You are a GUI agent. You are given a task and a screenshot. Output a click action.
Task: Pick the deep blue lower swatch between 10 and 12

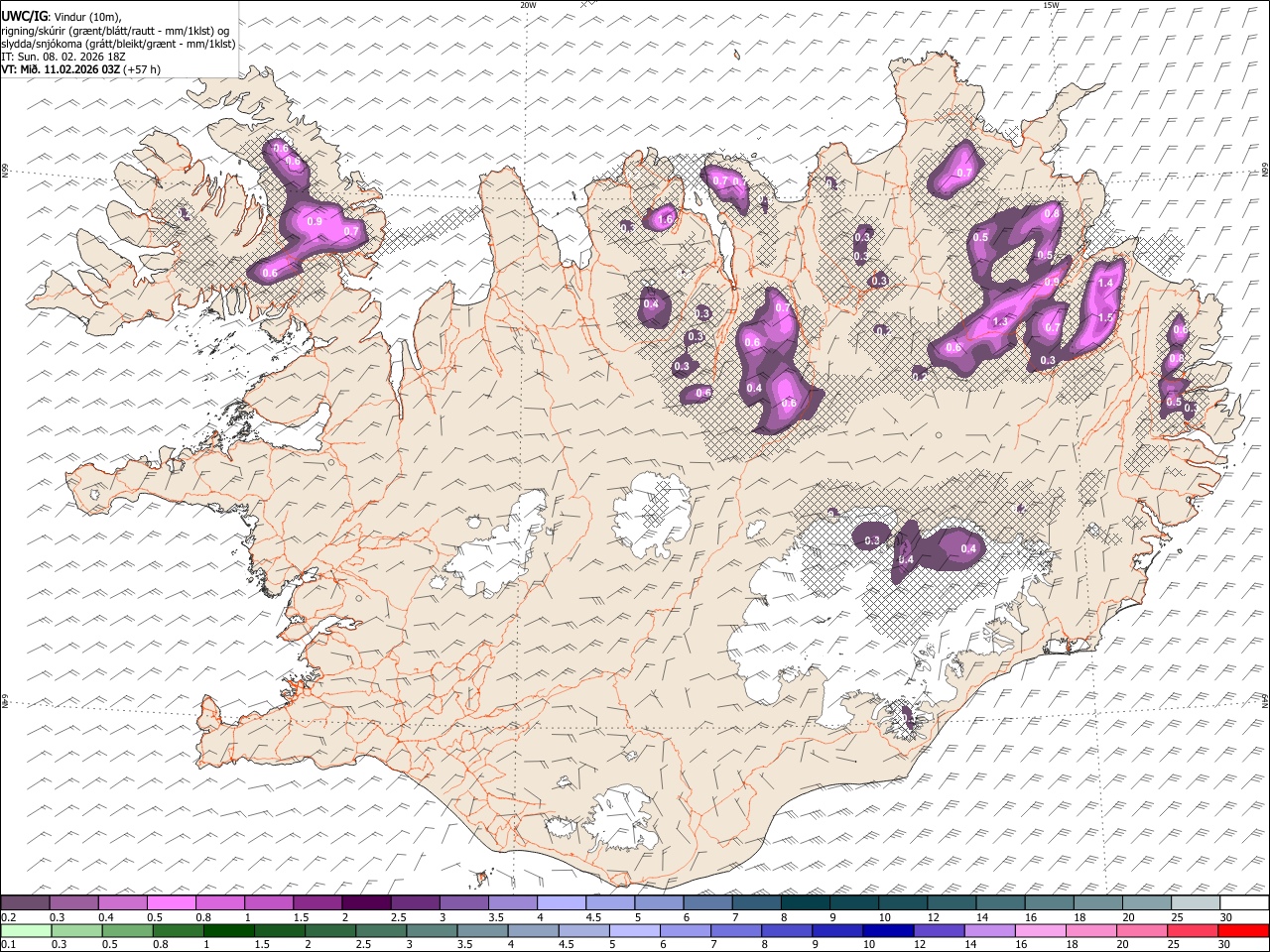click(x=888, y=930)
